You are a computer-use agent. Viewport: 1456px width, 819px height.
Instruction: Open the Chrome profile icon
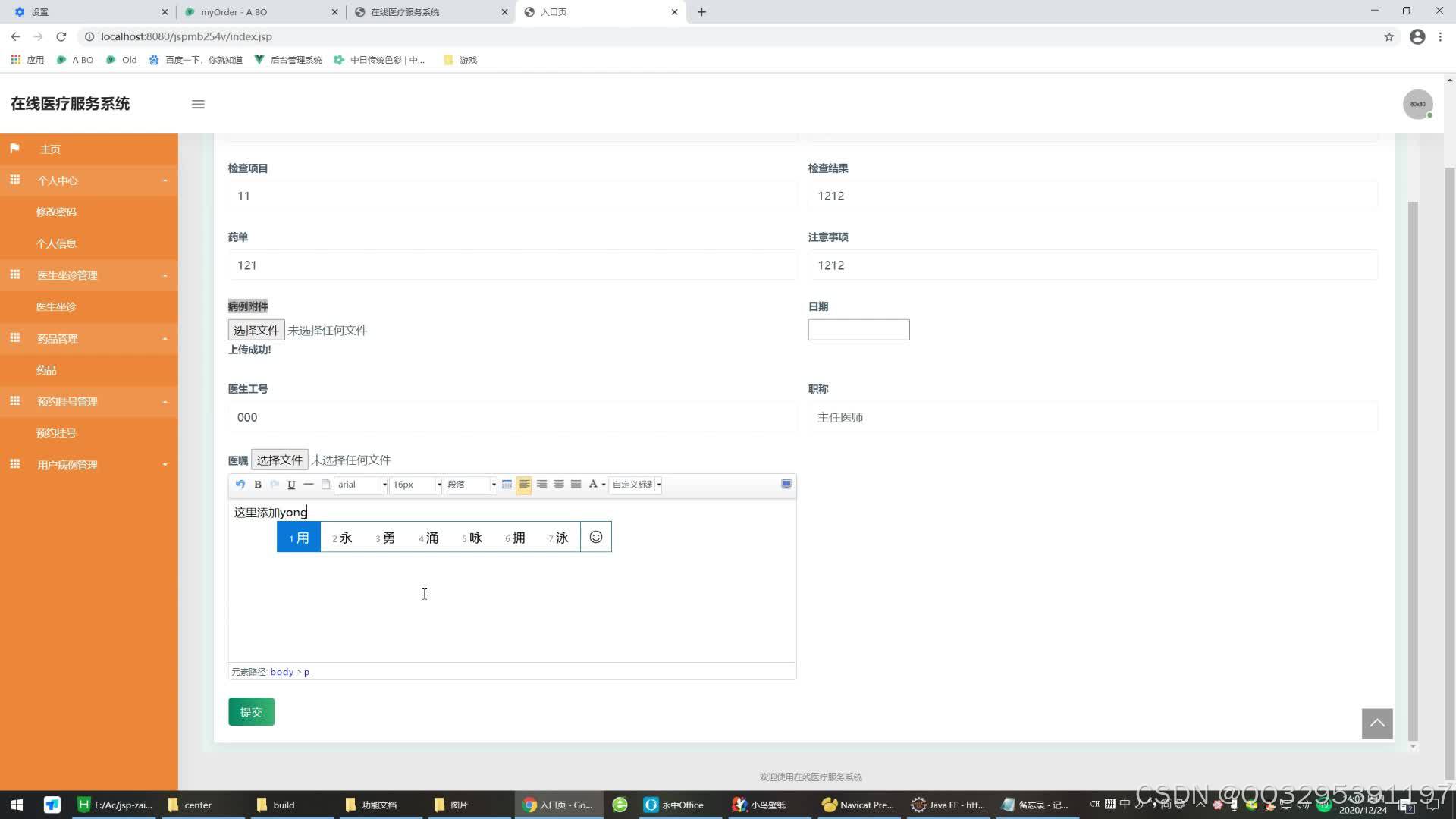1417,36
